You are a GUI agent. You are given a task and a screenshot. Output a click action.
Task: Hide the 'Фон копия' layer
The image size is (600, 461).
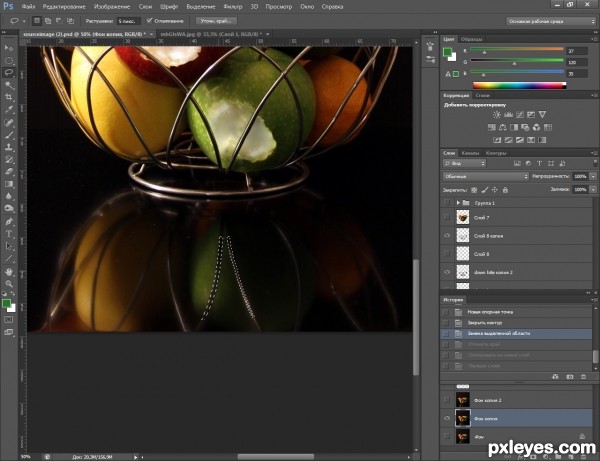447,418
